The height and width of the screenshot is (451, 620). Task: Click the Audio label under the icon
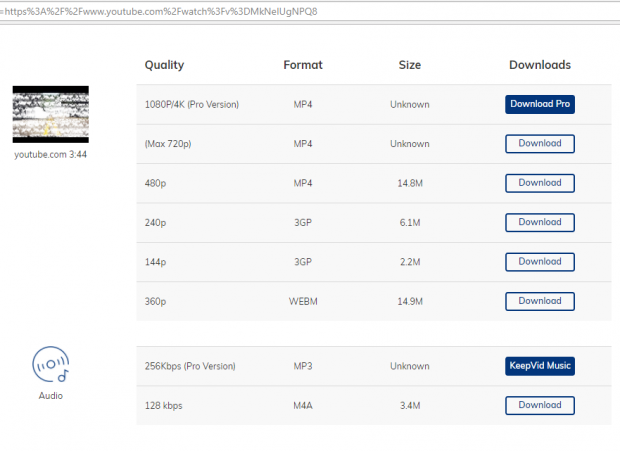[x=50, y=395]
